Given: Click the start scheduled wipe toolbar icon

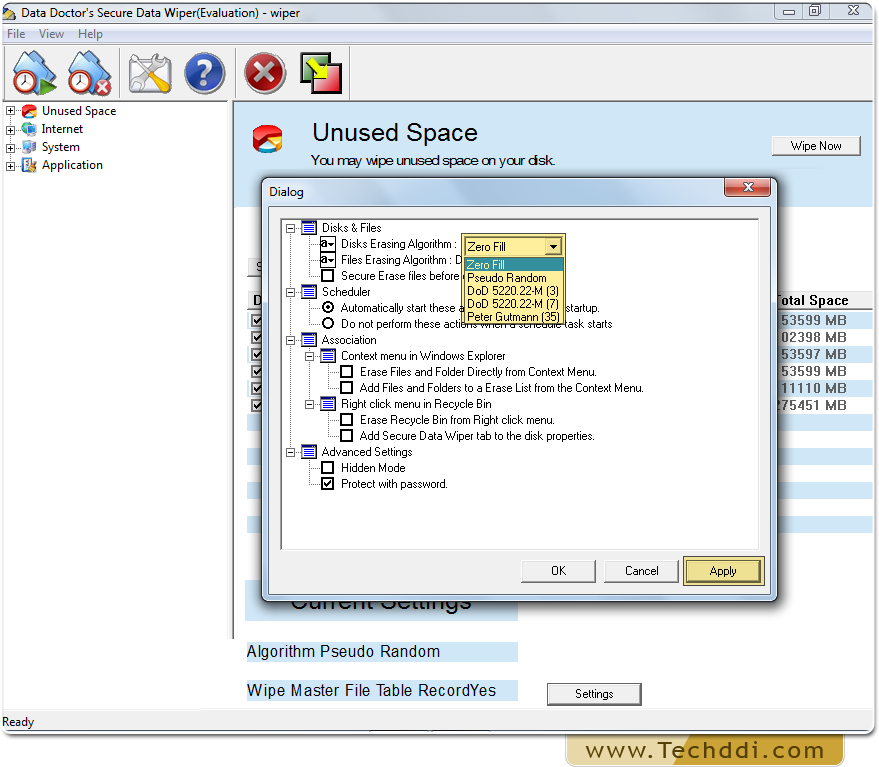Looking at the screenshot, I should click(35, 73).
